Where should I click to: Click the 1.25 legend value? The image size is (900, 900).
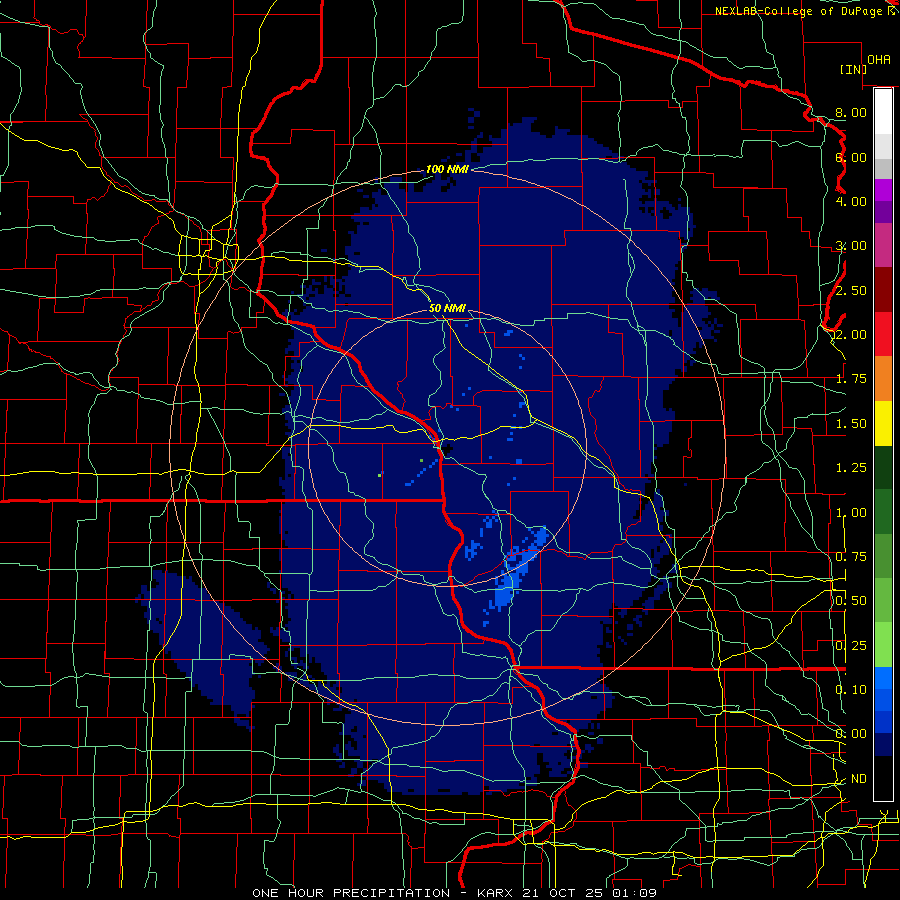coord(851,468)
